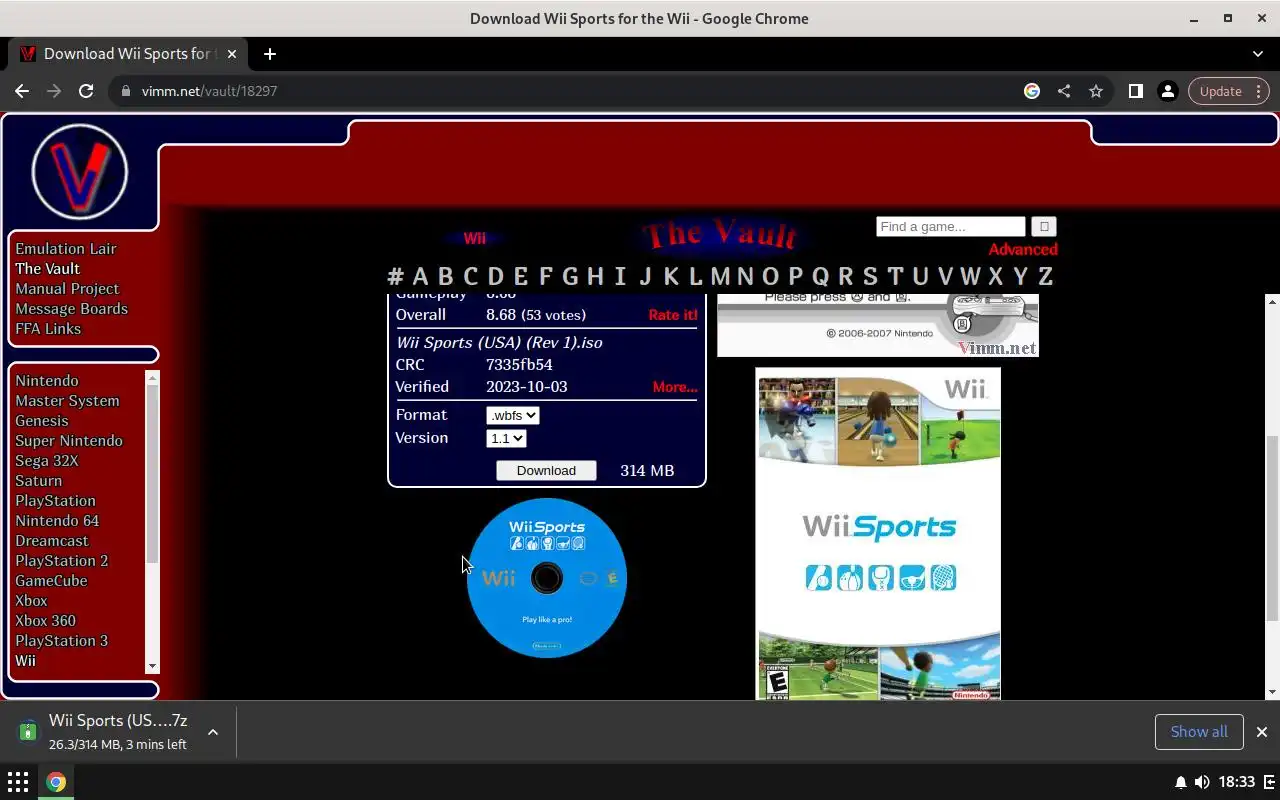Click the Download button
The image size is (1280, 800).
[546, 470]
